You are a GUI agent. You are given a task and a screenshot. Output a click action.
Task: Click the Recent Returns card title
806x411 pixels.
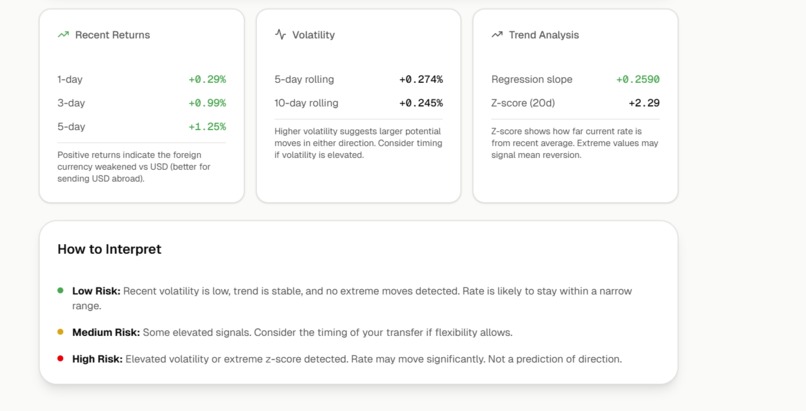[x=112, y=35]
